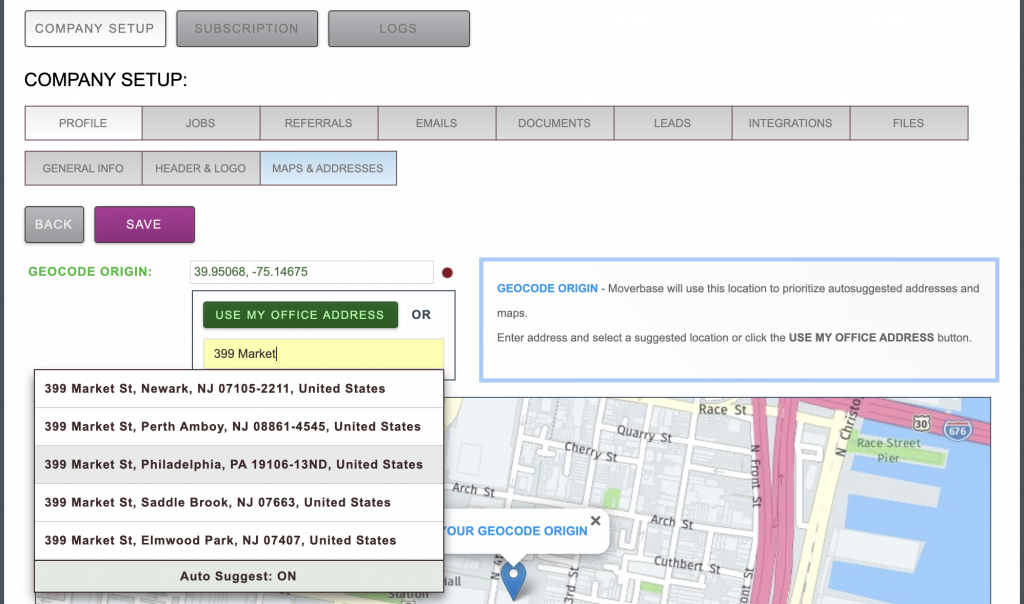The image size is (1024, 604).
Task: Toggle Auto Suggest ON setting
Action: click(x=238, y=576)
